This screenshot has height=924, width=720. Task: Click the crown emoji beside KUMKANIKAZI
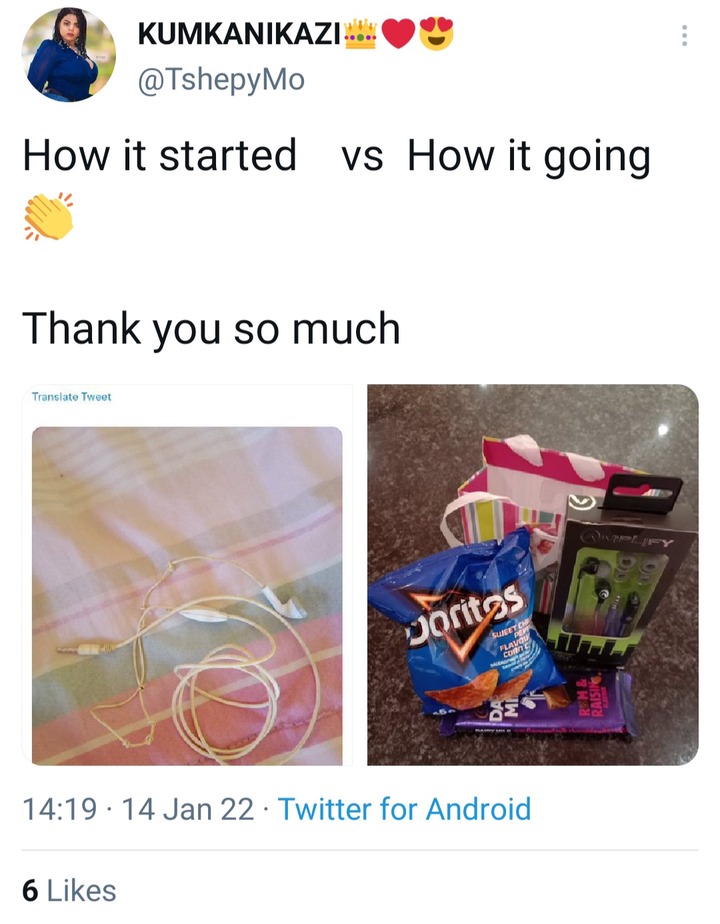click(x=360, y=35)
